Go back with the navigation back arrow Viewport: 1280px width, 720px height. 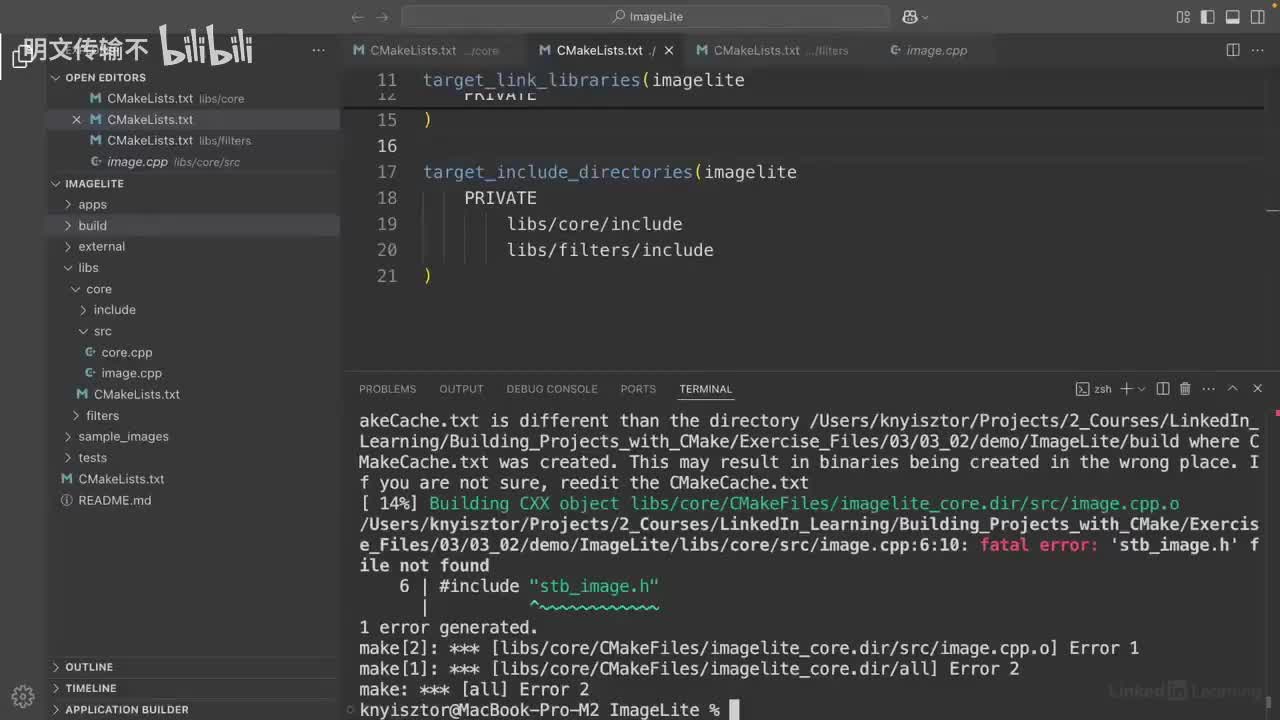coord(358,17)
